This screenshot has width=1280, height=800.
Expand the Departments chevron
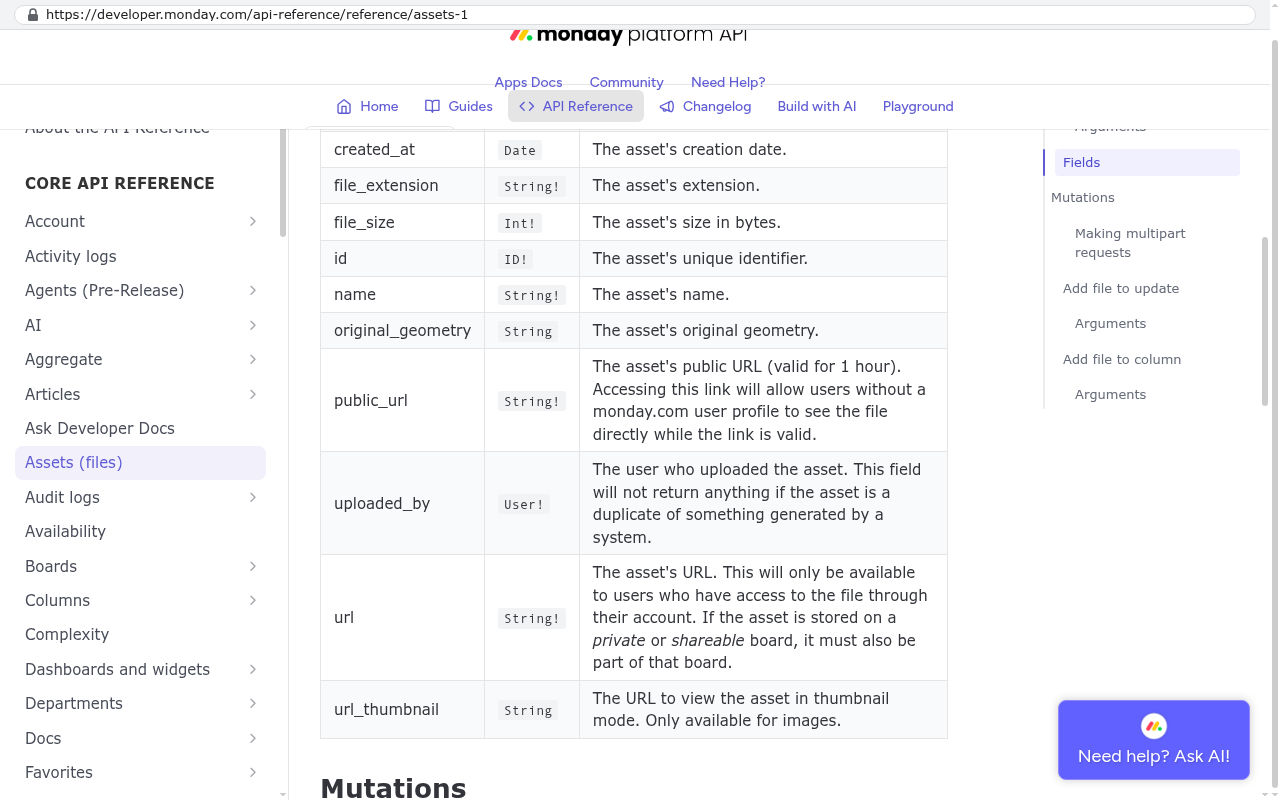tap(253, 703)
